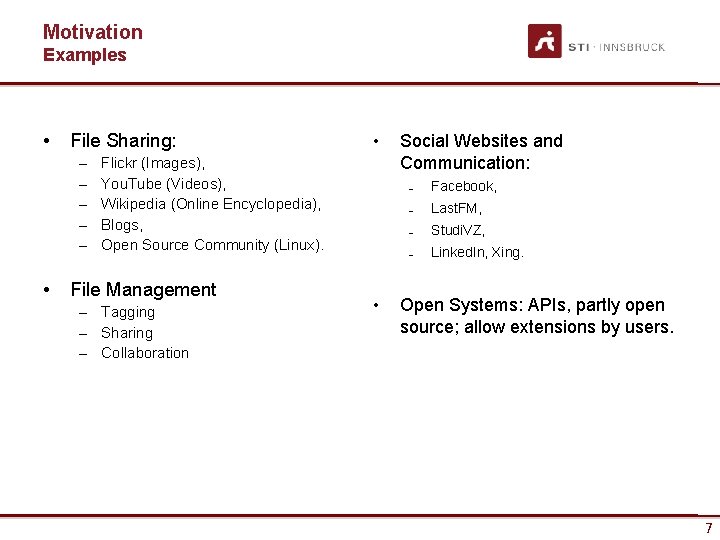The height and width of the screenshot is (540, 720).
Task: Click the 'LinkedIn, Xing.' list item
Action: 477,252
